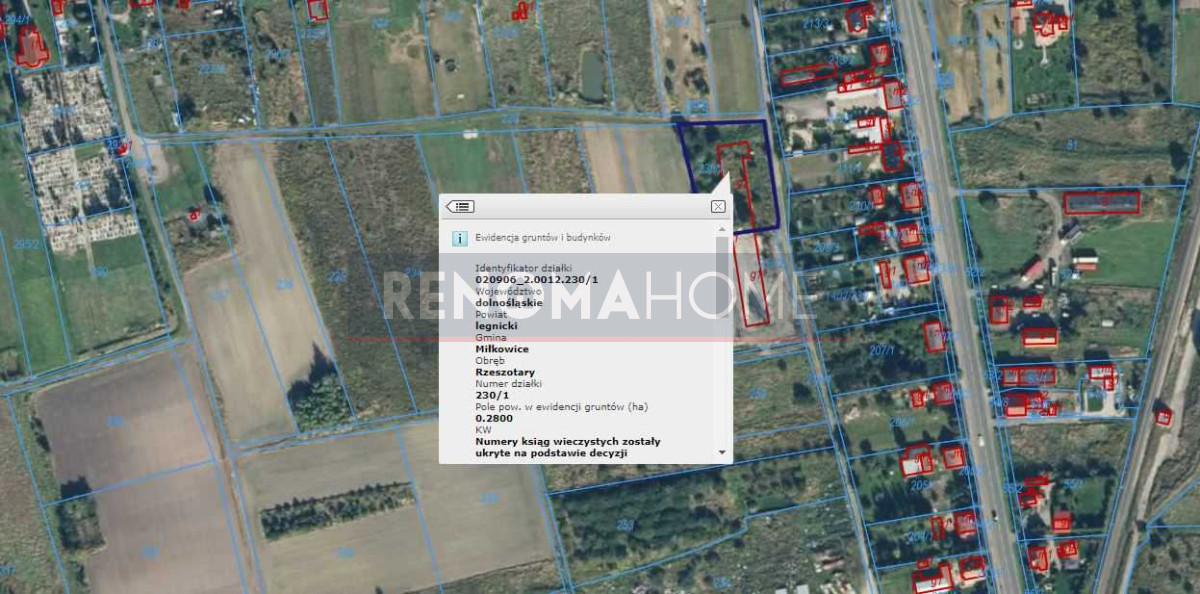Click the popup scrollbar down arrow

click(x=722, y=452)
